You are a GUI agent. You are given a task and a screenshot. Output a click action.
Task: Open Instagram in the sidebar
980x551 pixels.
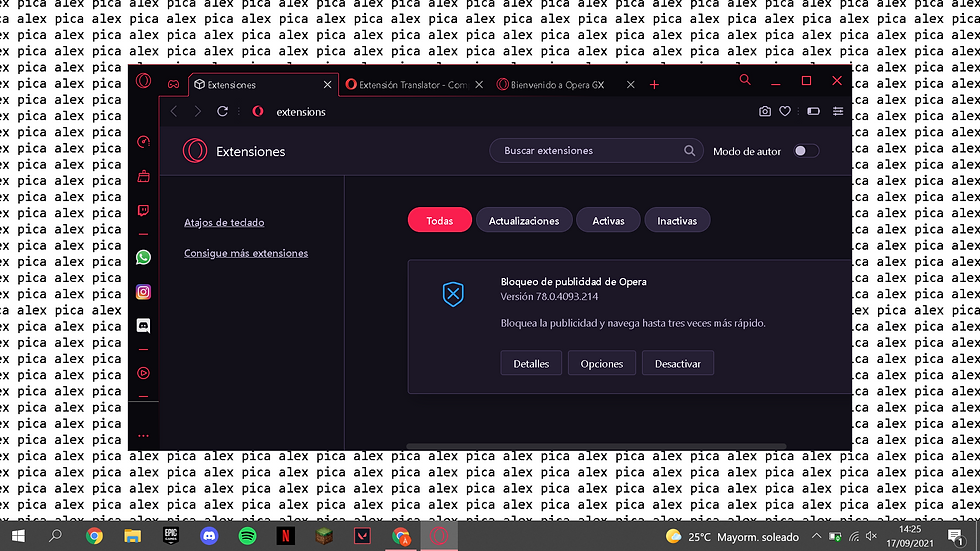144,292
